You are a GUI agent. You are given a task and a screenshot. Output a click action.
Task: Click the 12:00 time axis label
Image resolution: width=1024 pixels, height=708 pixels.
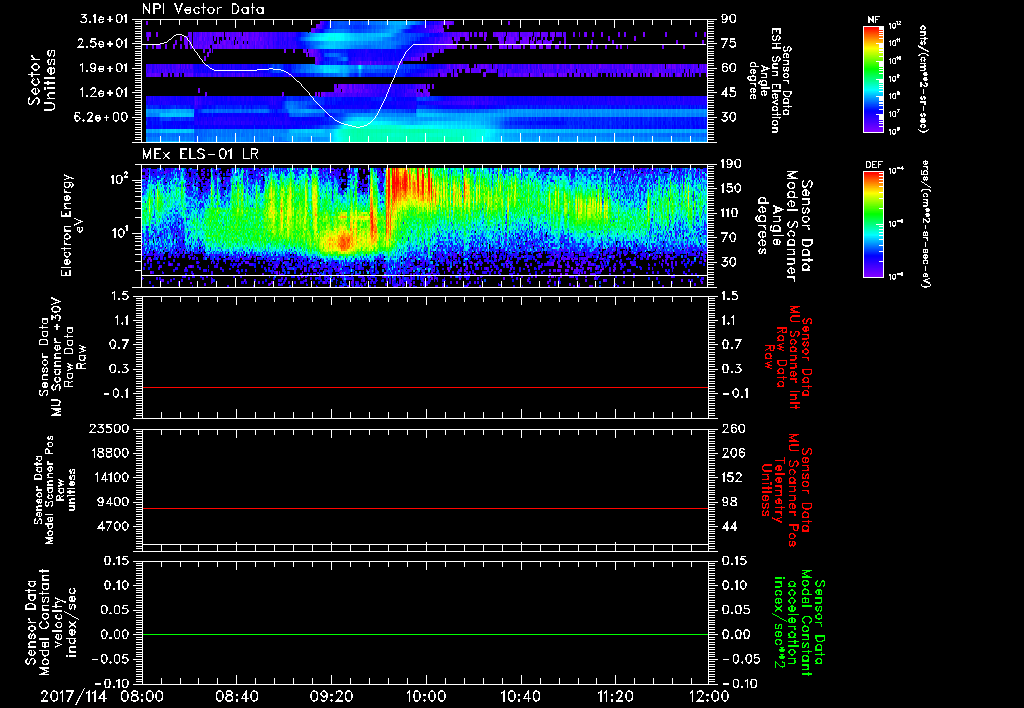709,695
